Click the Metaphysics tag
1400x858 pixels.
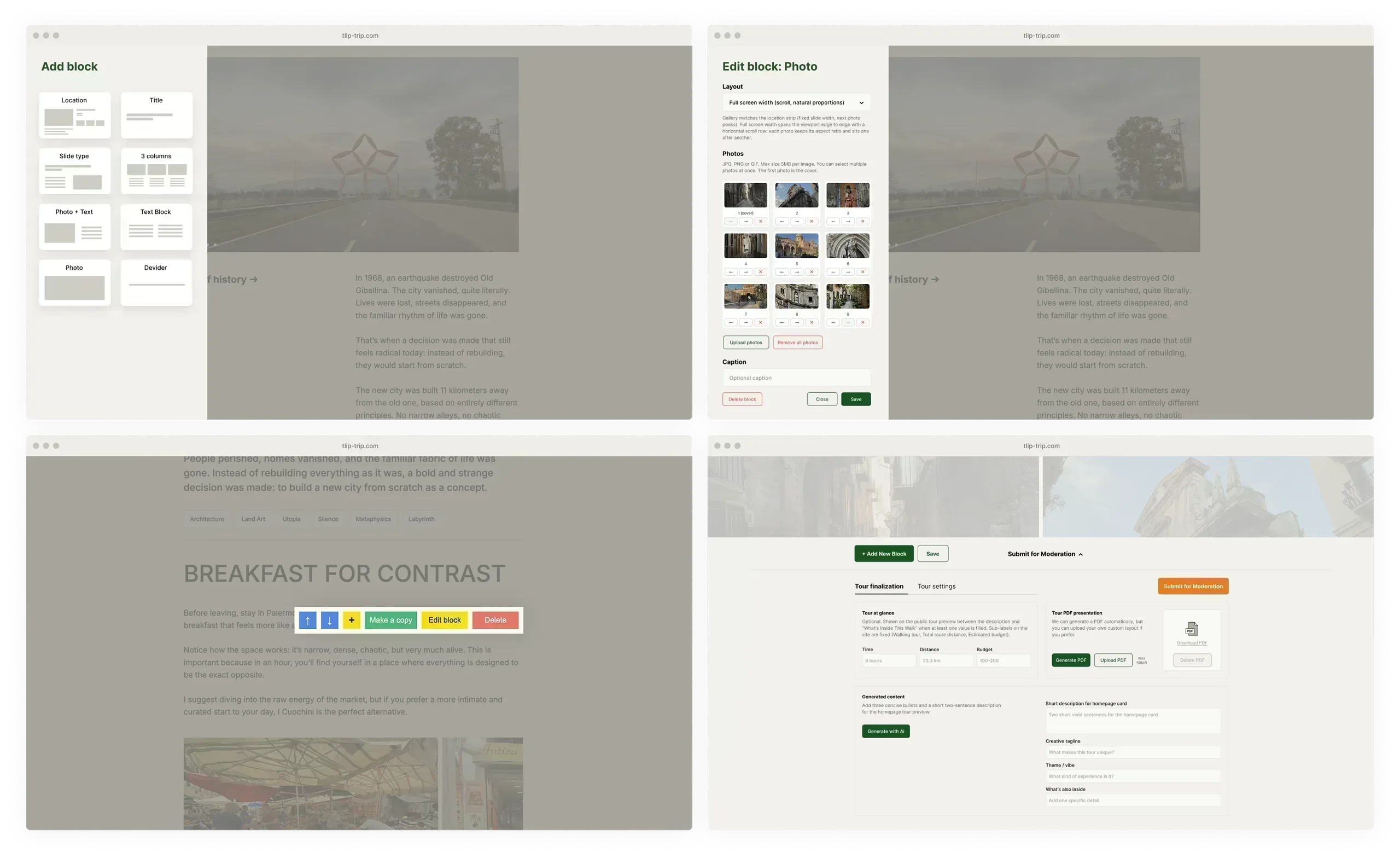(374, 519)
